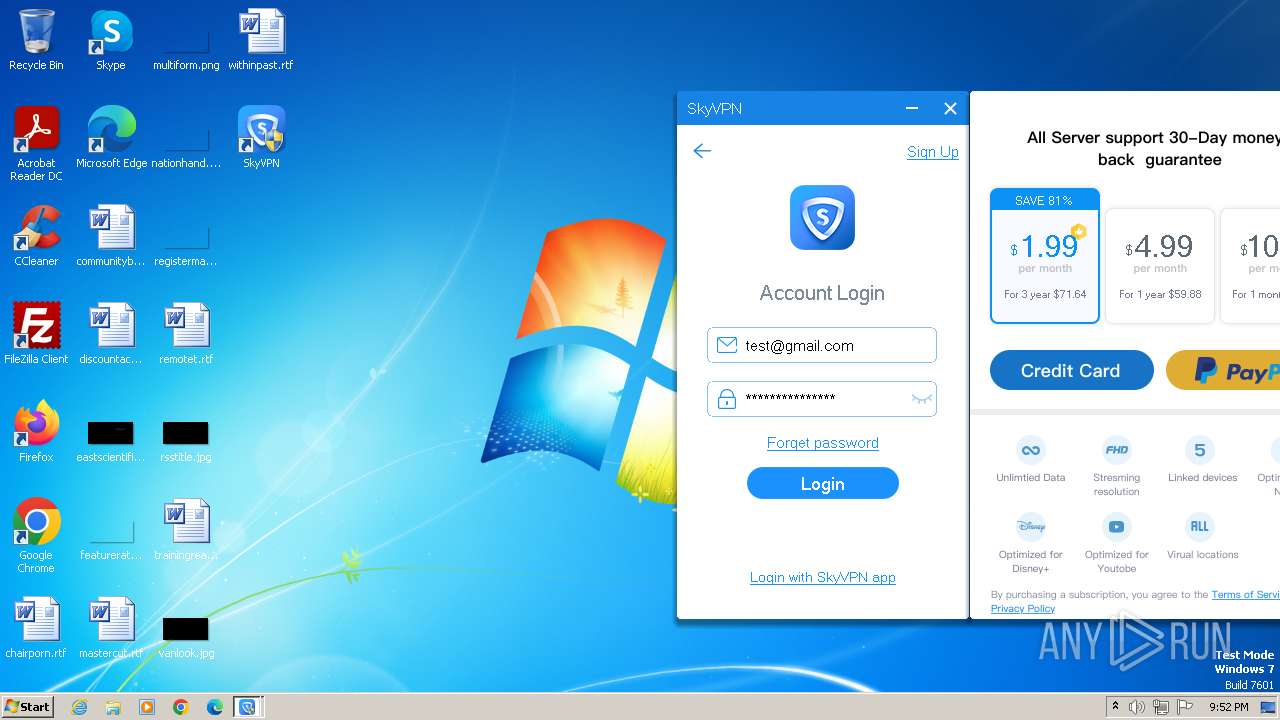Click the 9:52 PM taskbar clock
This screenshot has height=720, width=1280.
point(1228,707)
